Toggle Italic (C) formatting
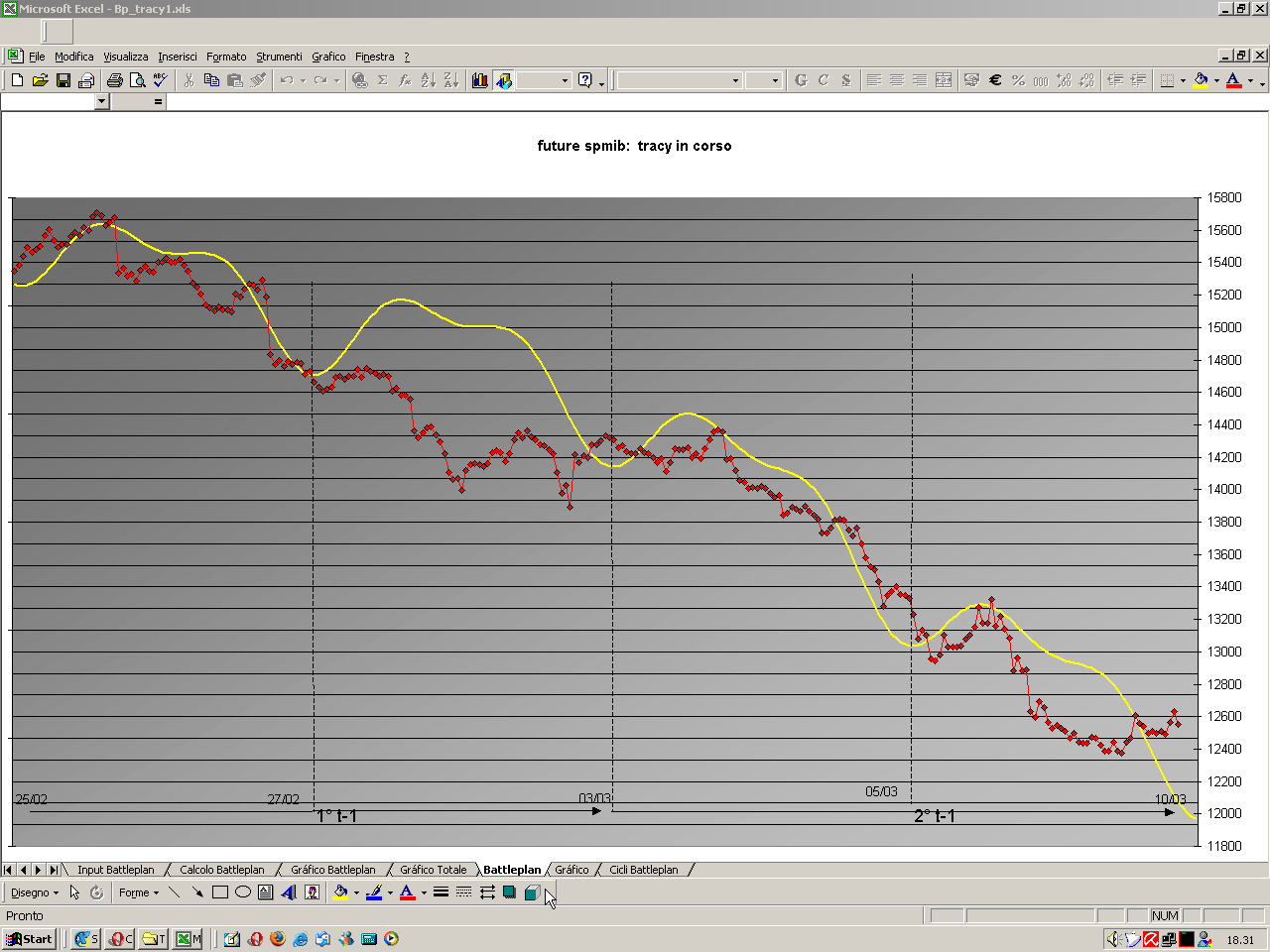This screenshot has width=1270, height=952. click(x=824, y=80)
